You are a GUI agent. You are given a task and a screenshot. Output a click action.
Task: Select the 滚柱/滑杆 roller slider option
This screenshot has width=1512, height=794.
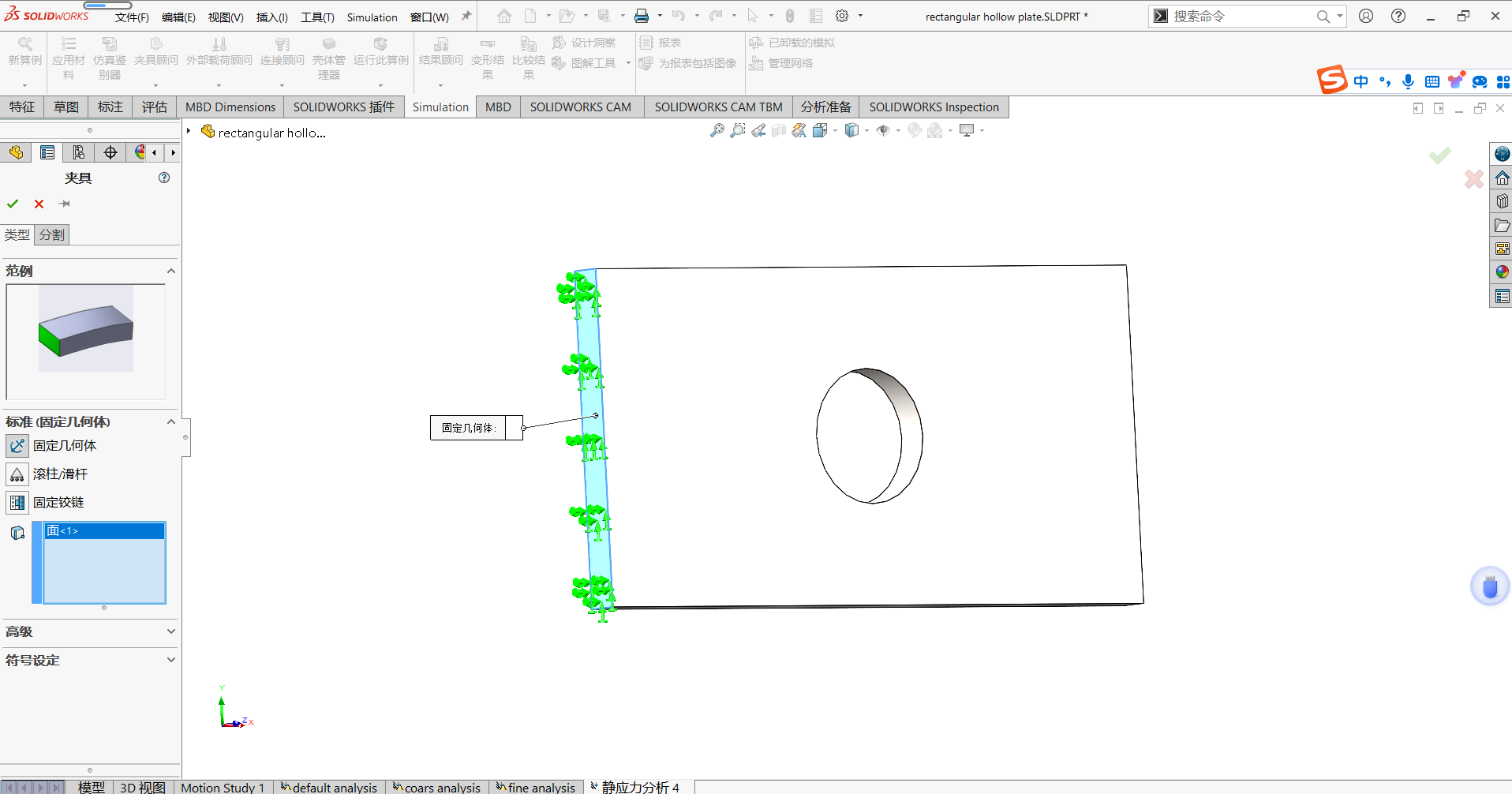(x=60, y=474)
